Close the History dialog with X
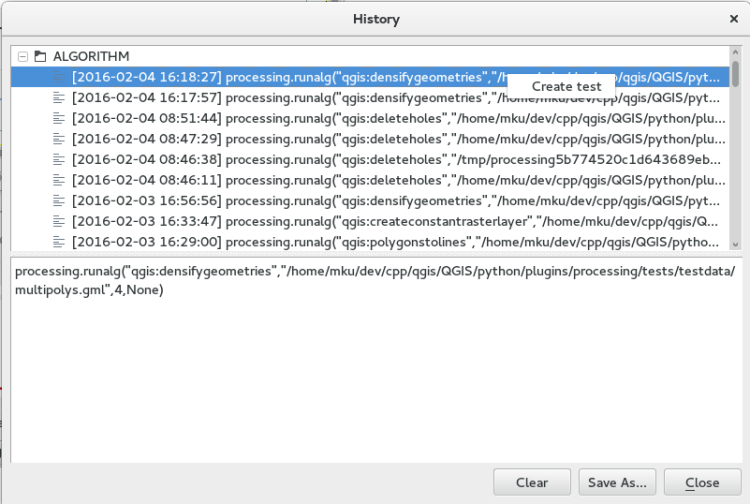This screenshot has height=504, width=750. click(x=734, y=19)
